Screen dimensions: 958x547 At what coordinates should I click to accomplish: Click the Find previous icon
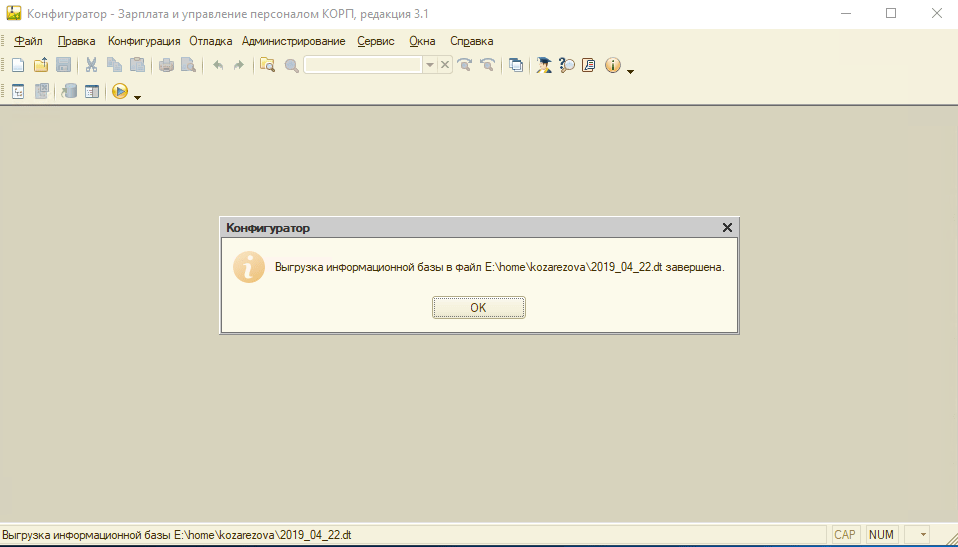click(x=488, y=65)
